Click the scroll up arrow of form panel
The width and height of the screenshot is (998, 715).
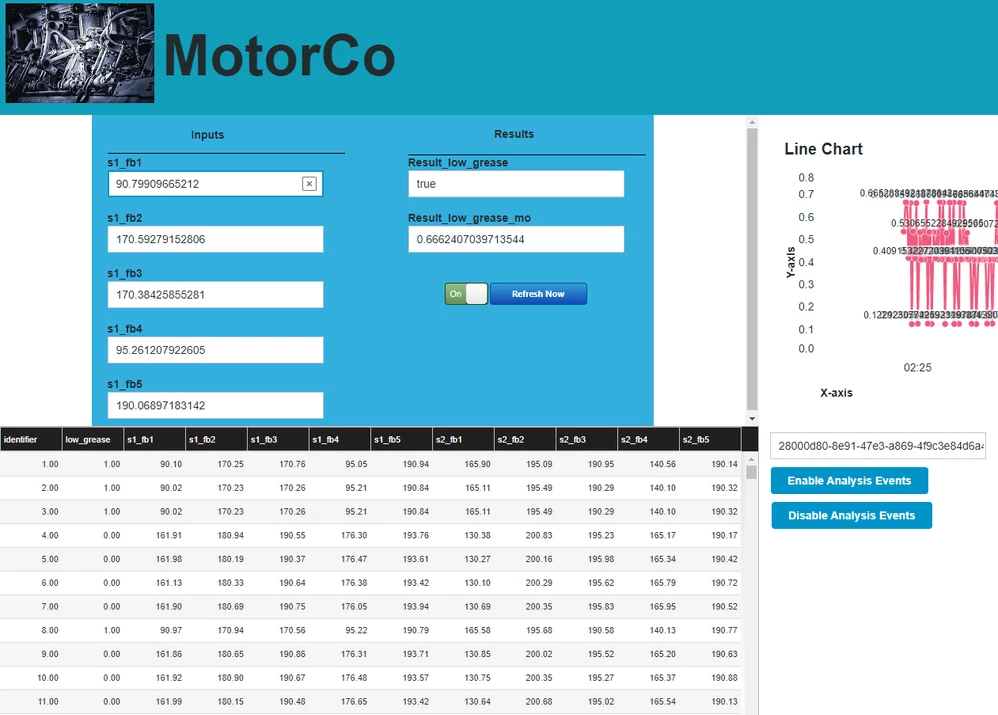click(x=752, y=122)
